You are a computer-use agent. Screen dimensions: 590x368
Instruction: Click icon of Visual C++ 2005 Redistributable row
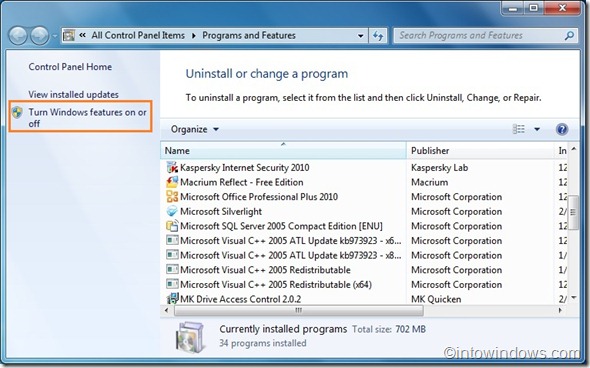click(x=172, y=270)
